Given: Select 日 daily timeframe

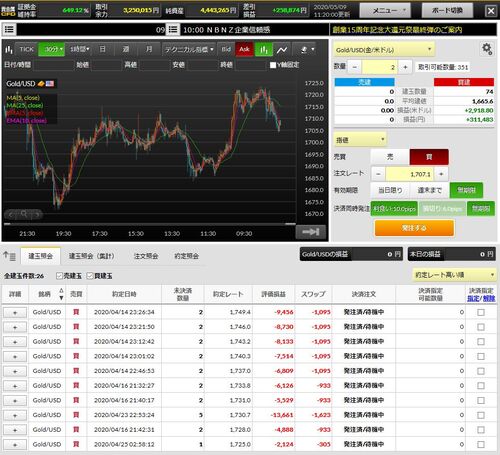Looking at the screenshot, I should [x=103, y=49].
